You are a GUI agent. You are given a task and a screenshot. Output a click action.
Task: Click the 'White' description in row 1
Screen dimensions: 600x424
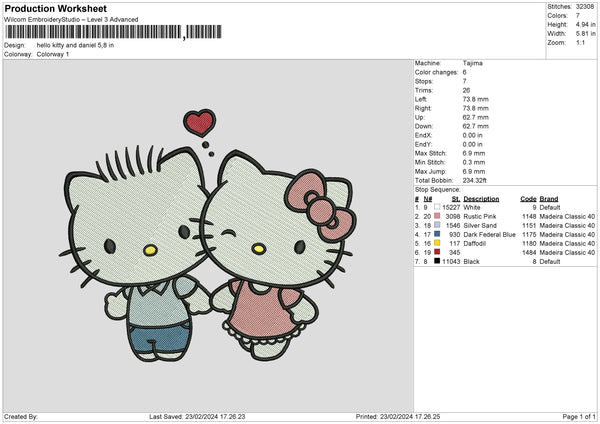[x=472, y=207]
